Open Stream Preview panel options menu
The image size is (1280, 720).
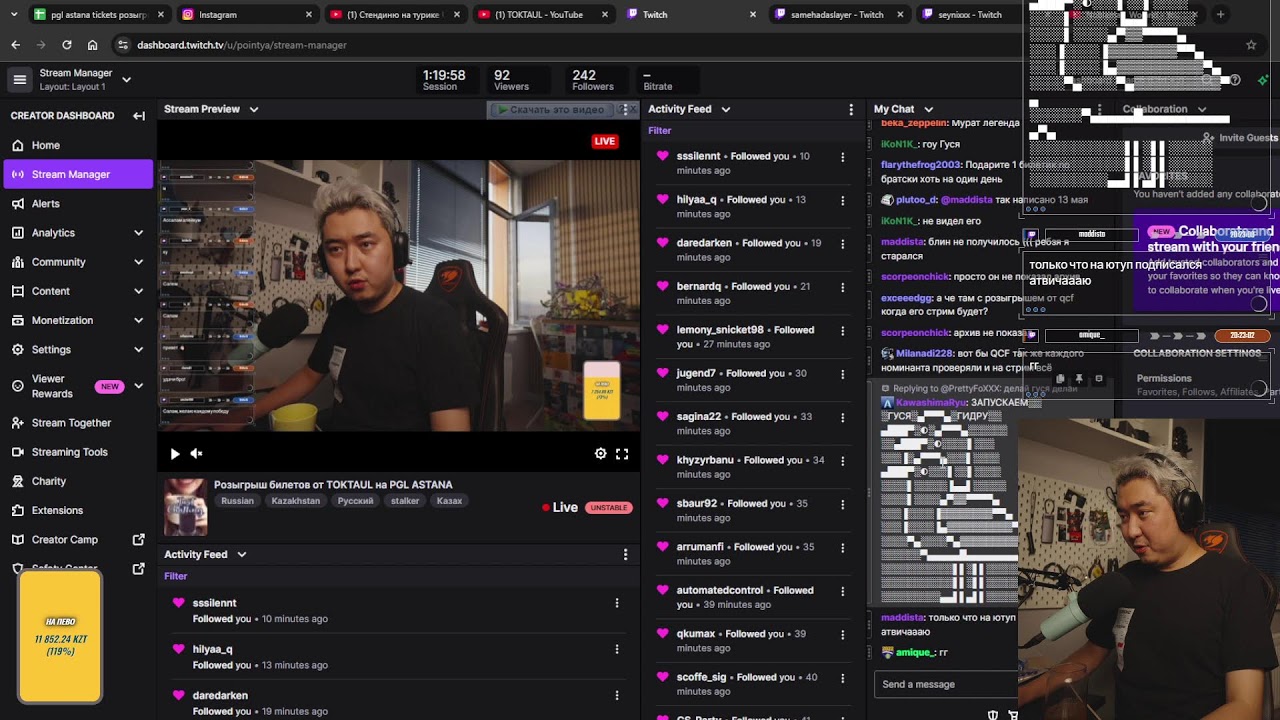pos(626,109)
